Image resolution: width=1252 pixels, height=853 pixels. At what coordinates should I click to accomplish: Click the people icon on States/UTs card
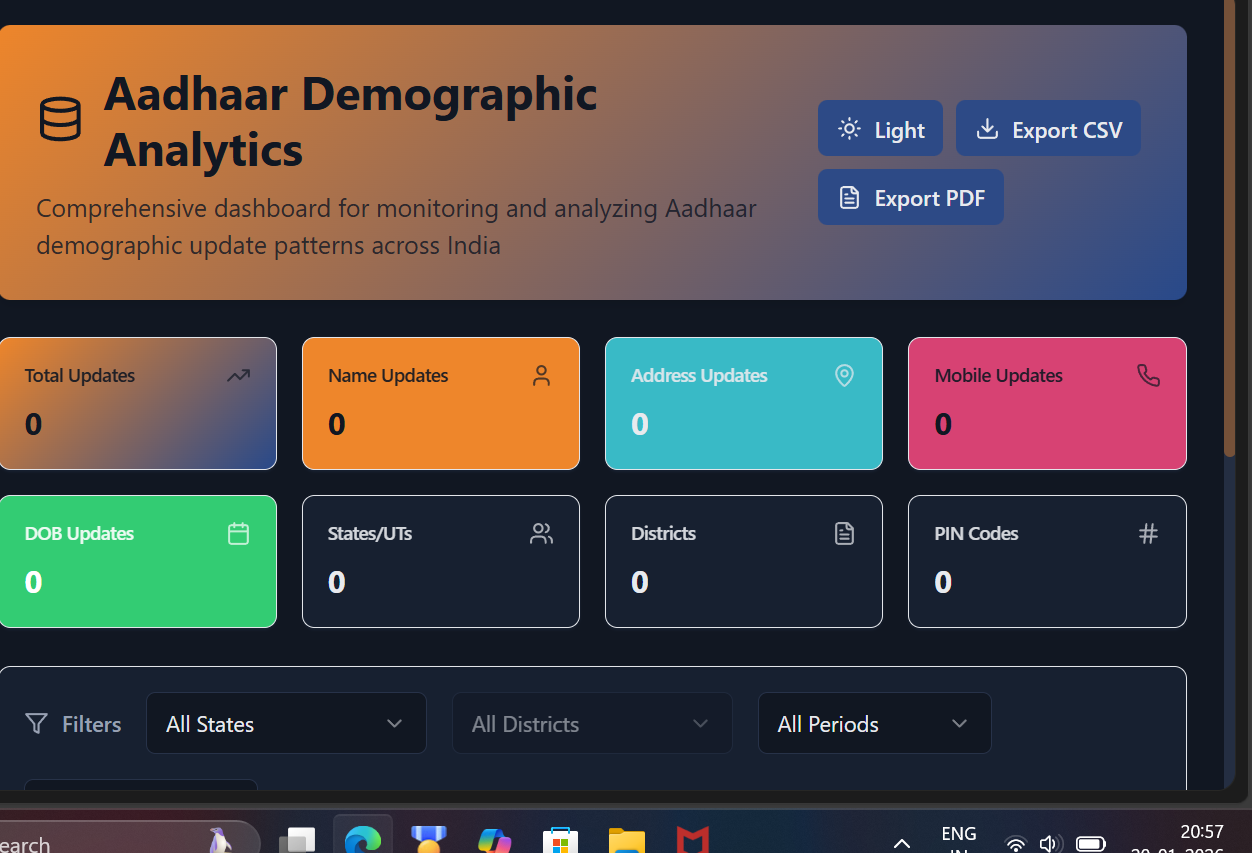(x=541, y=534)
